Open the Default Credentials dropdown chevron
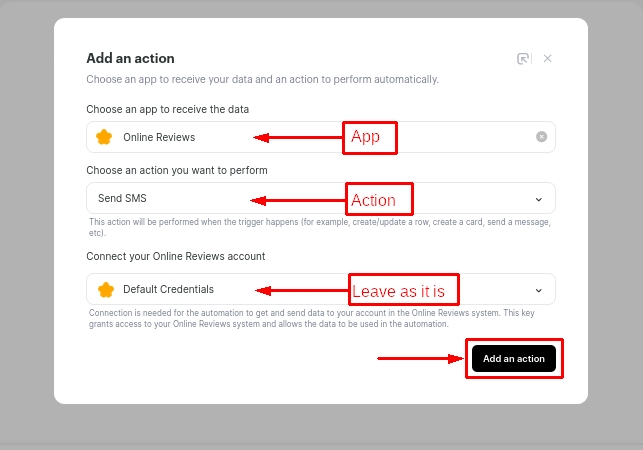 [x=539, y=290]
